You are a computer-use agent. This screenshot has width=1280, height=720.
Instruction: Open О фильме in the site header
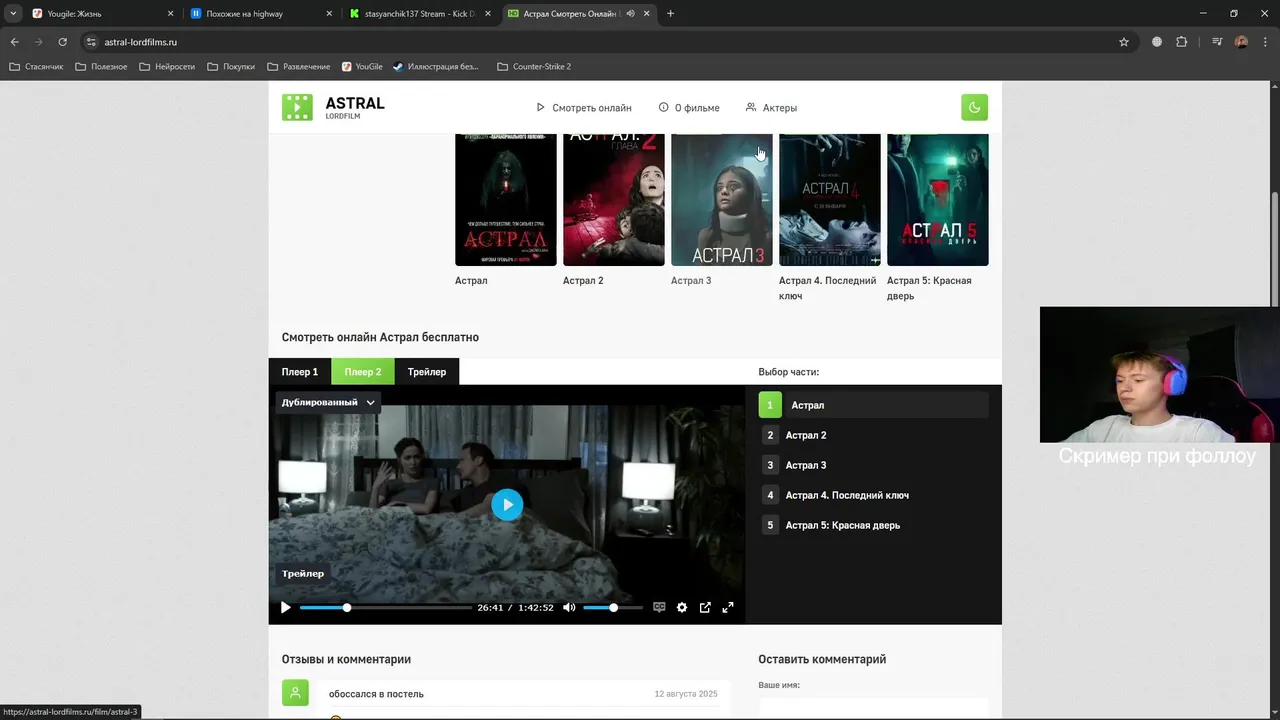pyautogui.click(x=689, y=107)
